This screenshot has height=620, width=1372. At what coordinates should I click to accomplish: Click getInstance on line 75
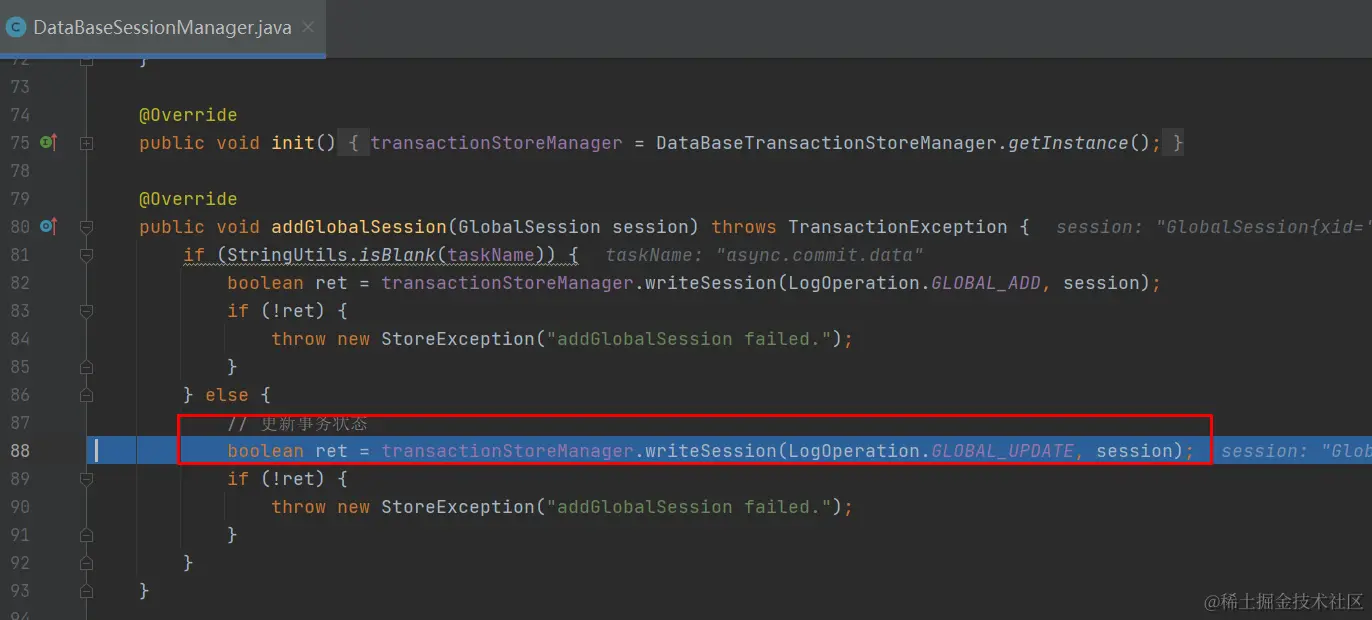(x=1068, y=143)
